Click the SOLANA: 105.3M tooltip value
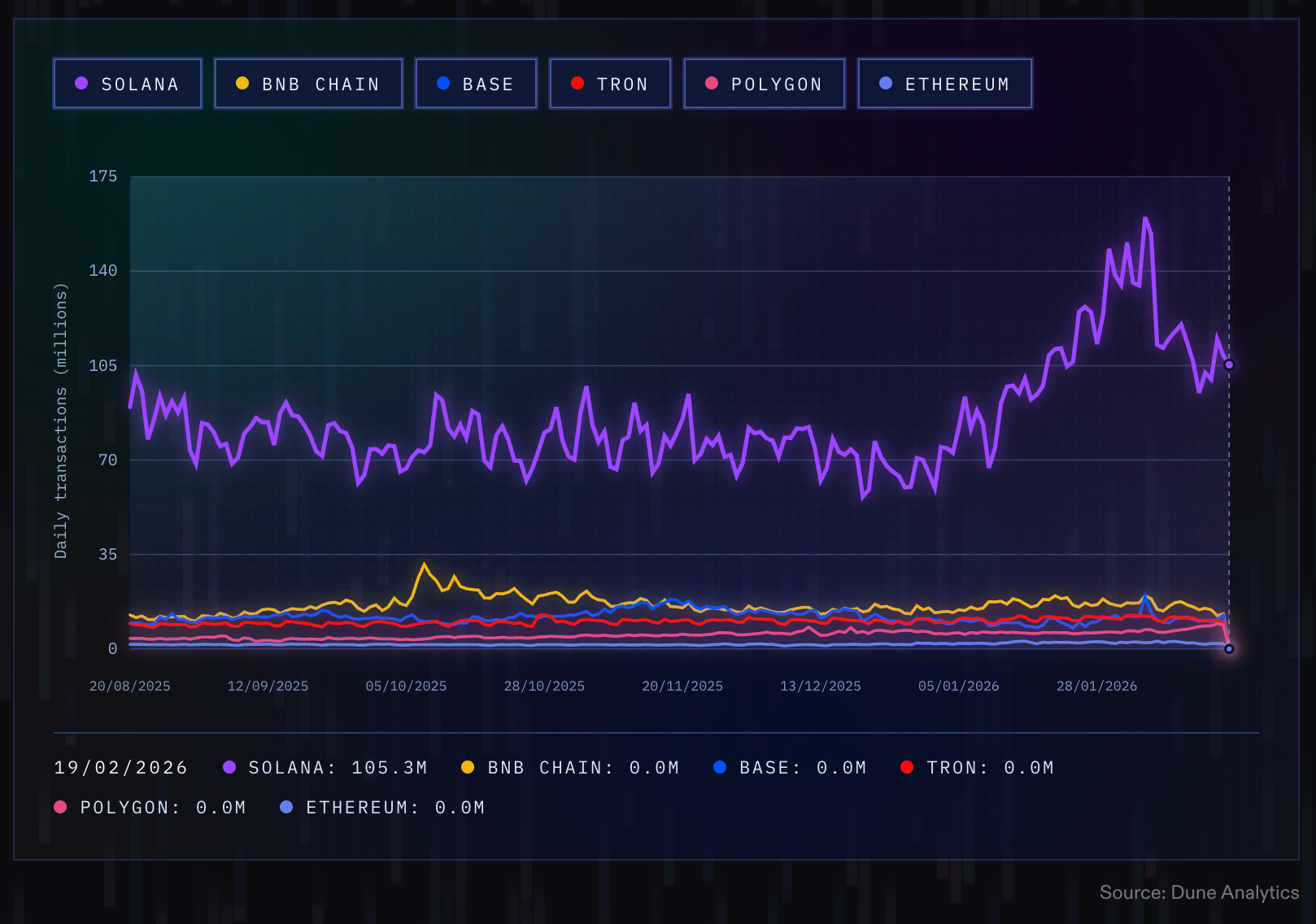 coord(340,766)
